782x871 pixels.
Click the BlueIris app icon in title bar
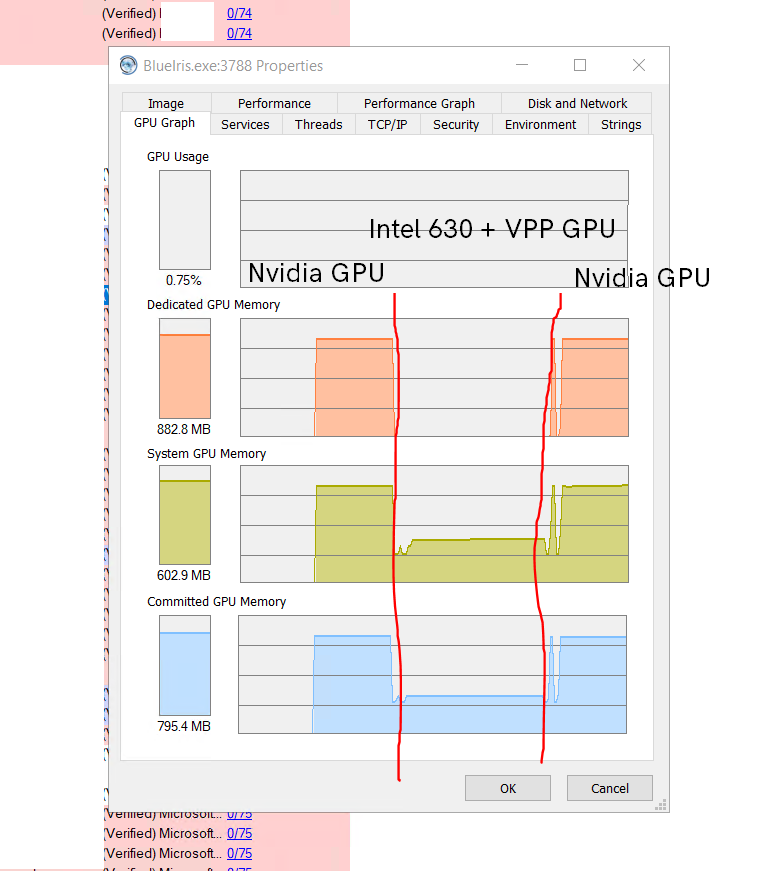coord(128,66)
